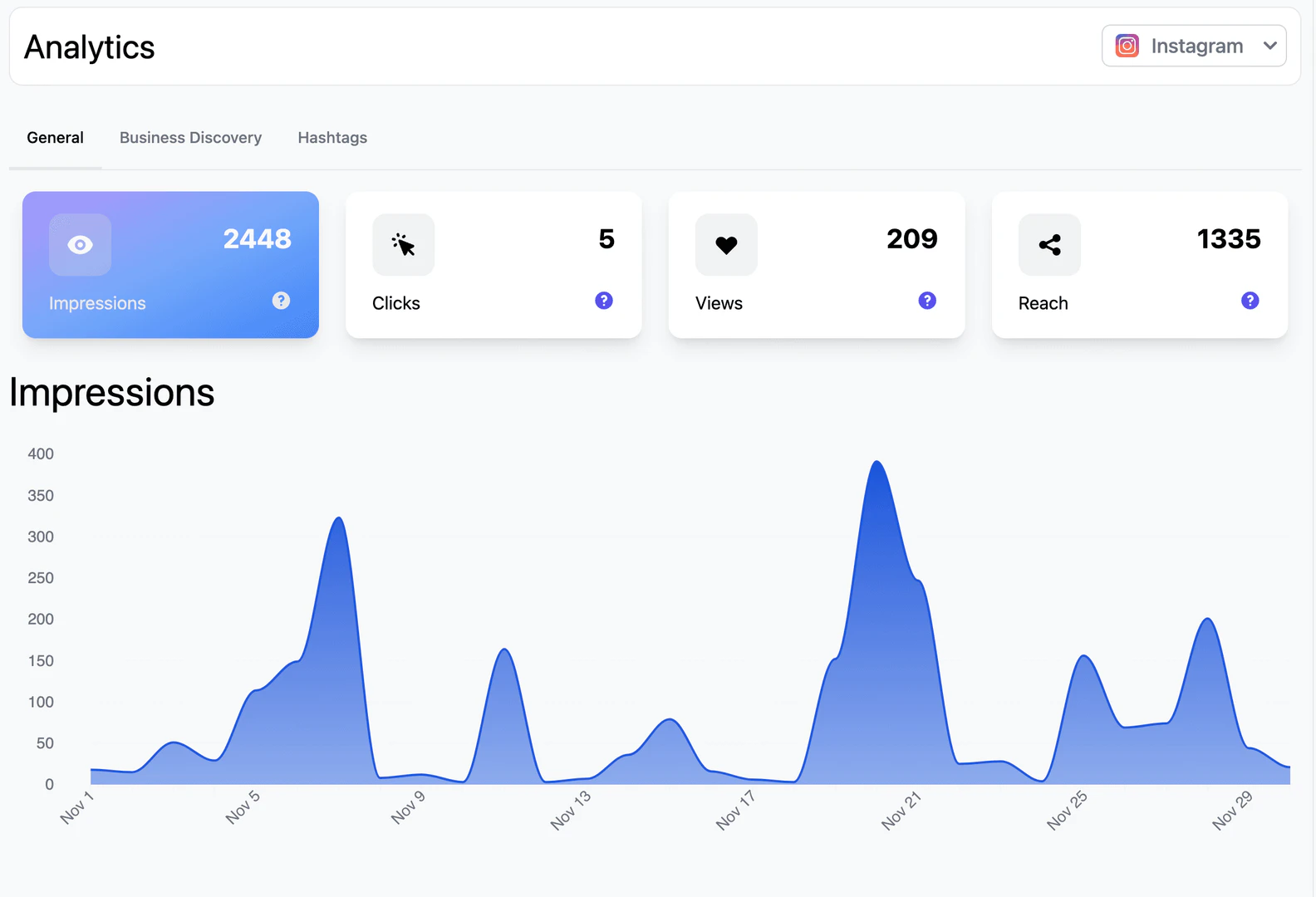Switch to the Business Discovery tab

[190, 138]
